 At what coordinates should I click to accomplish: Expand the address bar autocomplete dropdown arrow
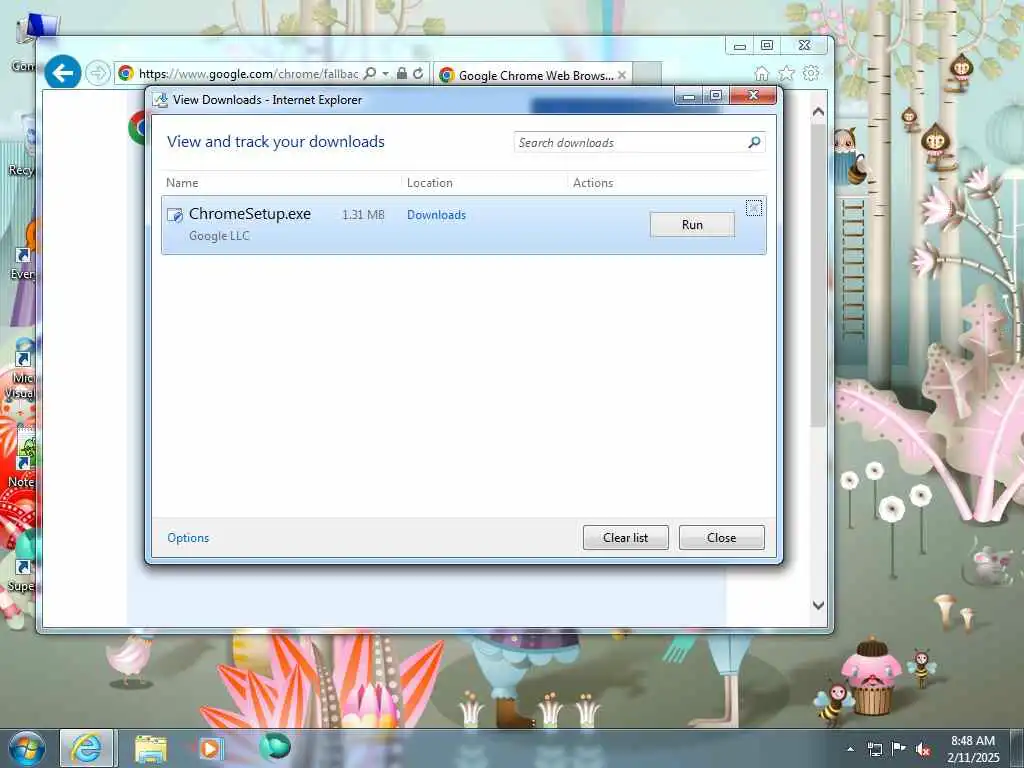[385, 73]
